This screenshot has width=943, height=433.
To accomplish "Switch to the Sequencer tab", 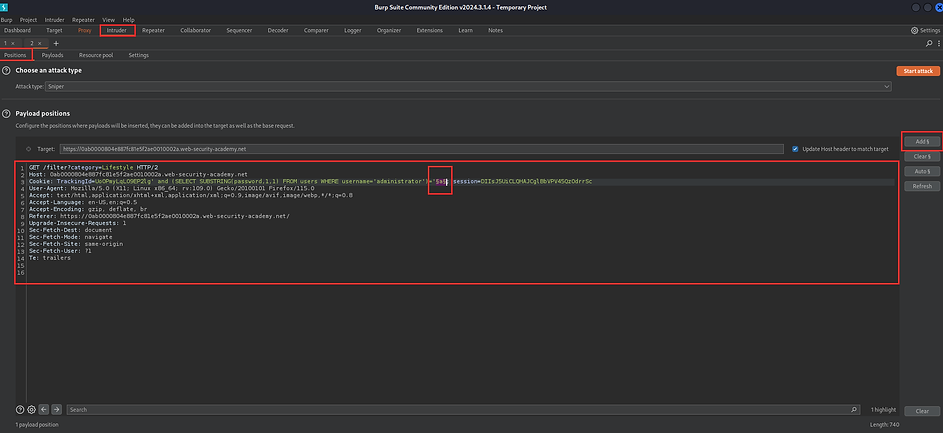I will pos(239,30).
